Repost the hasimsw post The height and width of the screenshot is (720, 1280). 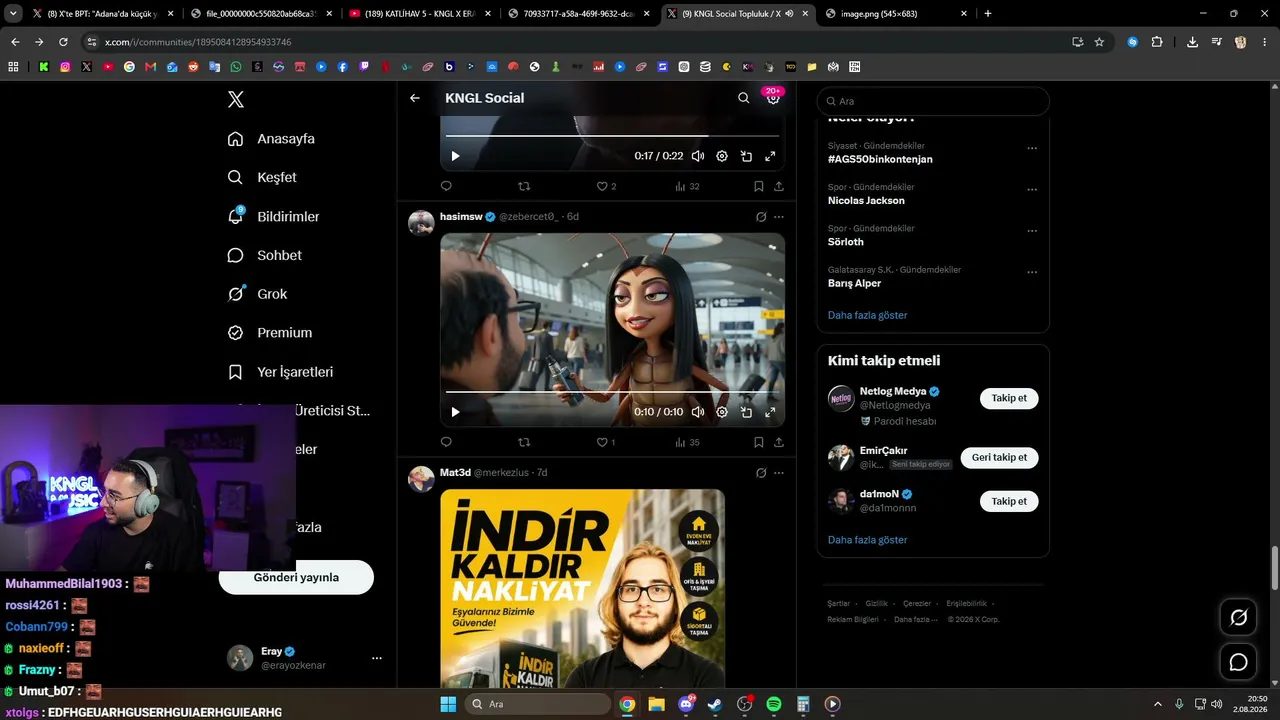(524, 442)
